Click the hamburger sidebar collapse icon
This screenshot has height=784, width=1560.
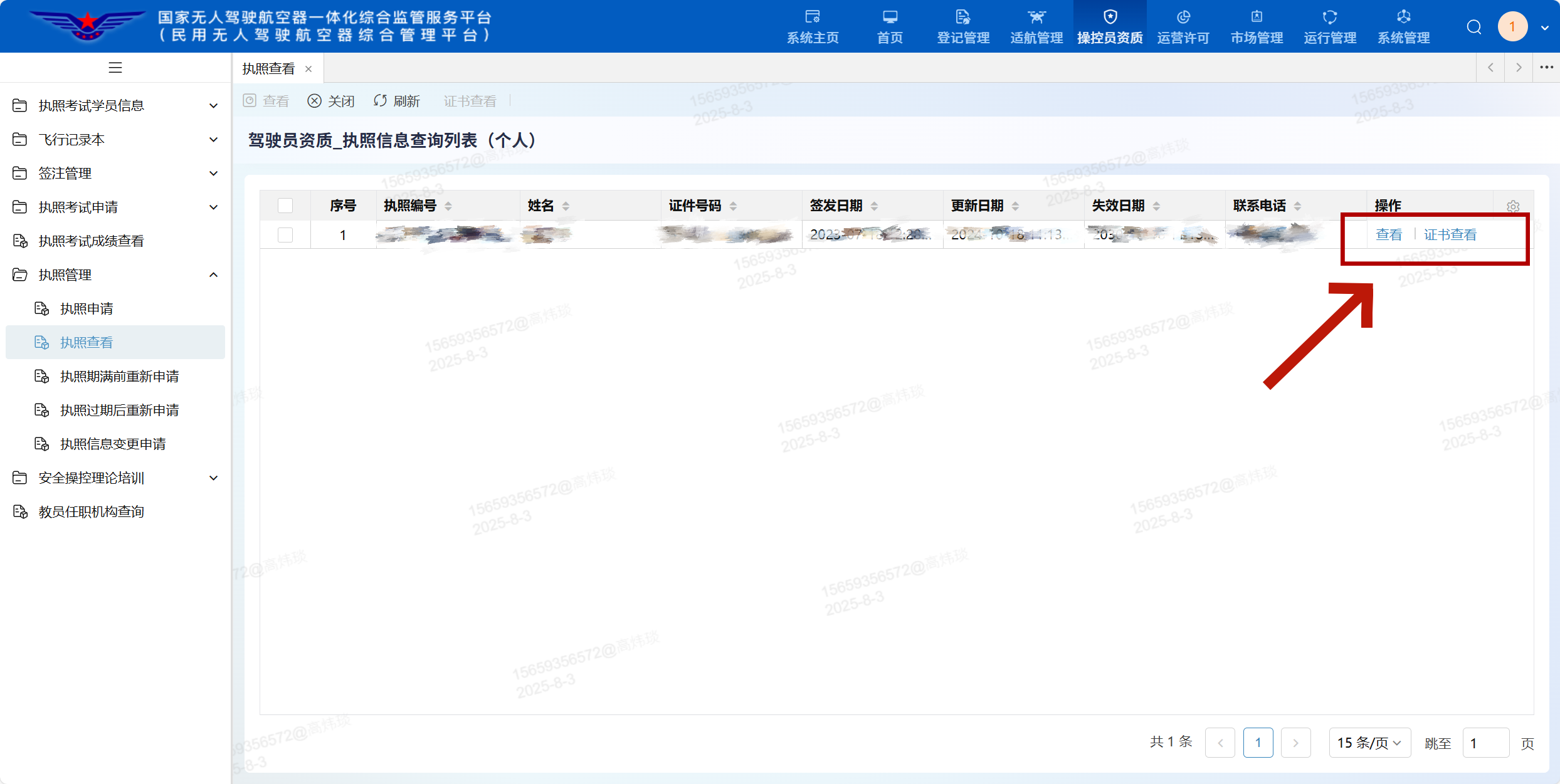pos(115,68)
